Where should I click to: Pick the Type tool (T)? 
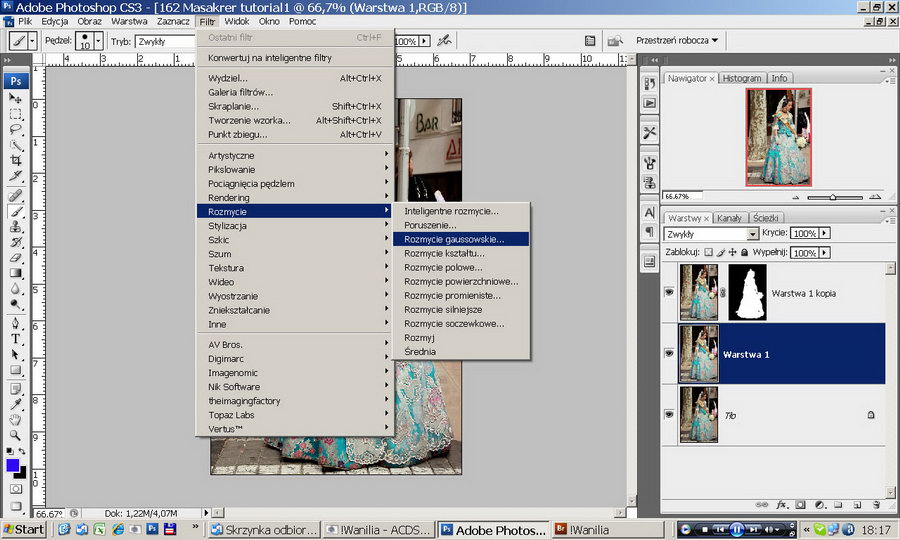[16, 338]
